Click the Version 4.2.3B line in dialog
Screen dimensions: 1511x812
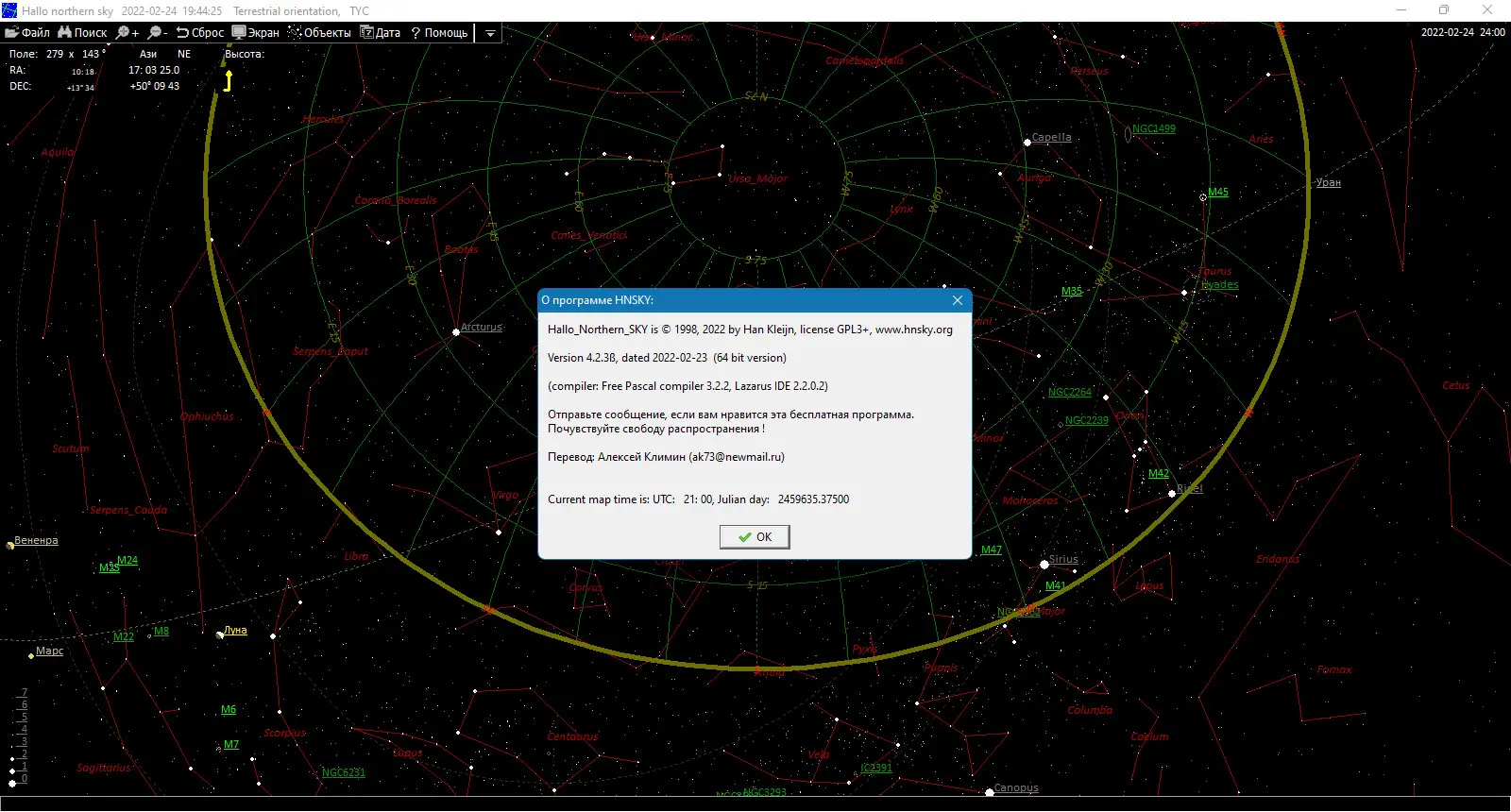tap(667, 358)
